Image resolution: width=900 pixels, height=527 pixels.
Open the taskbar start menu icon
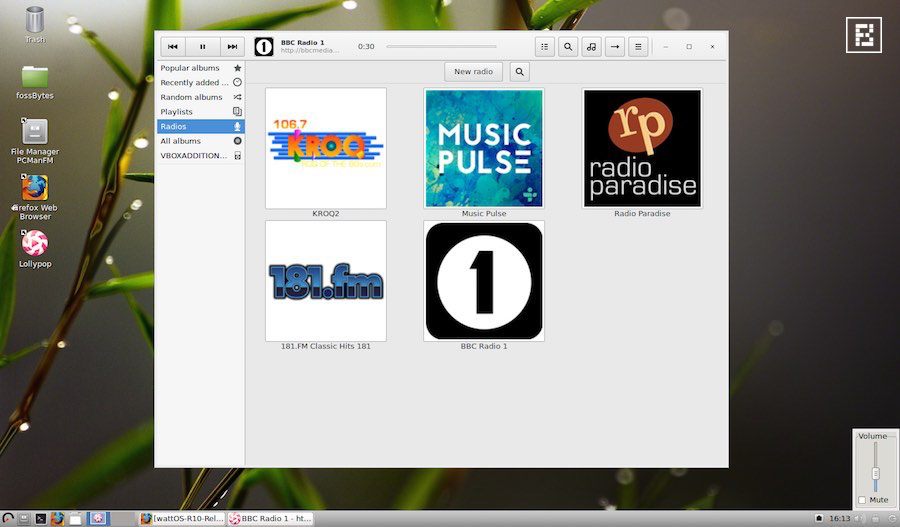click(x=7, y=519)
